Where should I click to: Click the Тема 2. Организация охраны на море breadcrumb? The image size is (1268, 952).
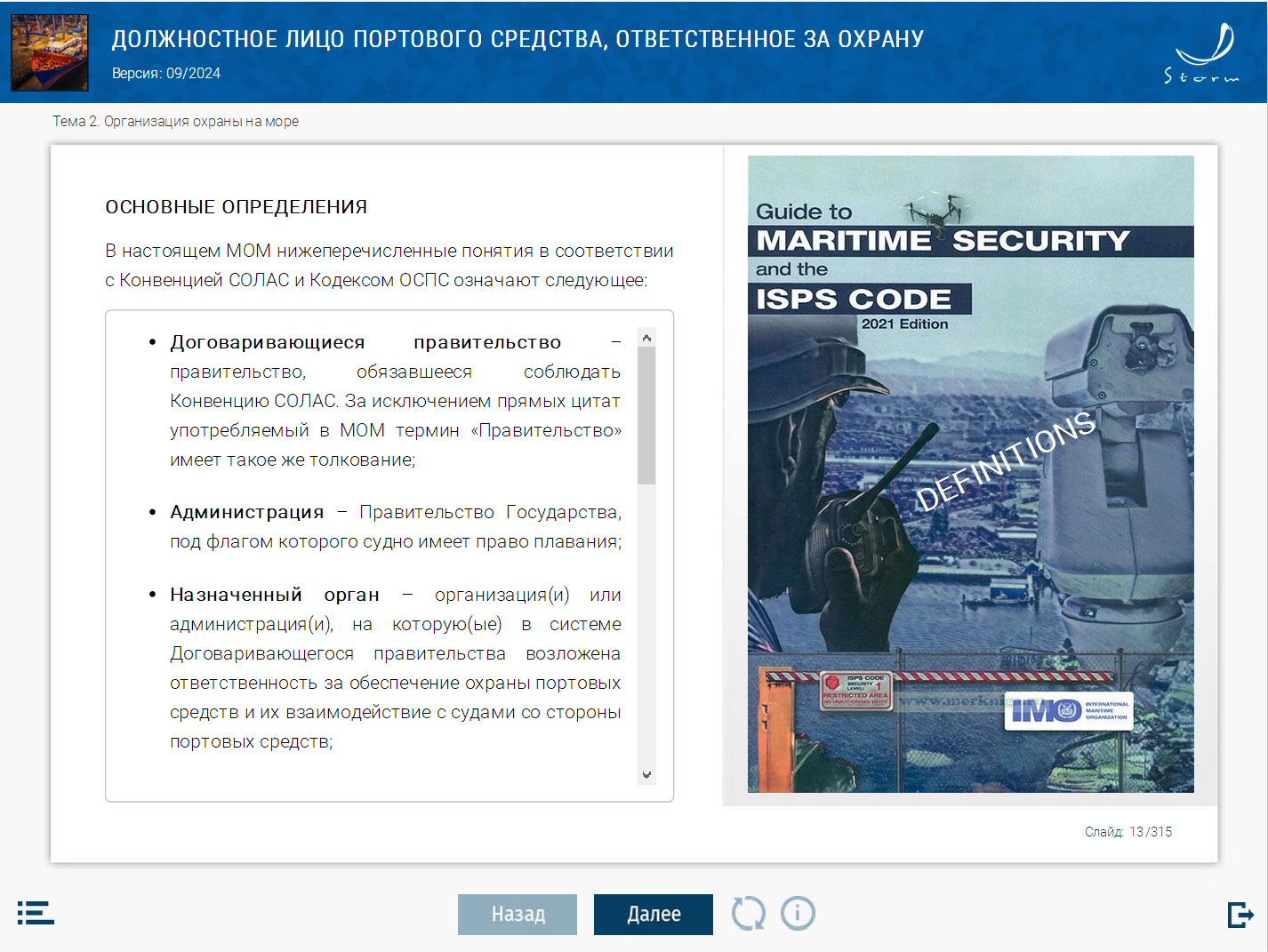175,121
